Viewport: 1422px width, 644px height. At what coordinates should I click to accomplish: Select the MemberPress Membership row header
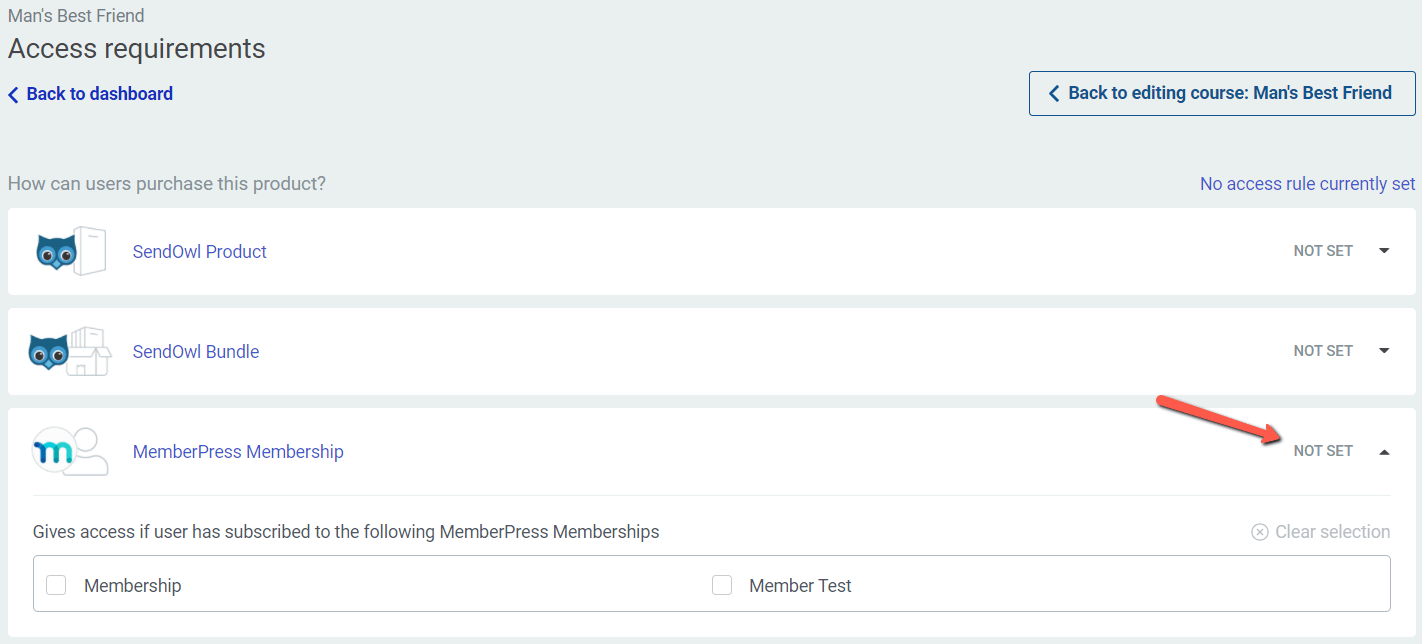(238, 451)
